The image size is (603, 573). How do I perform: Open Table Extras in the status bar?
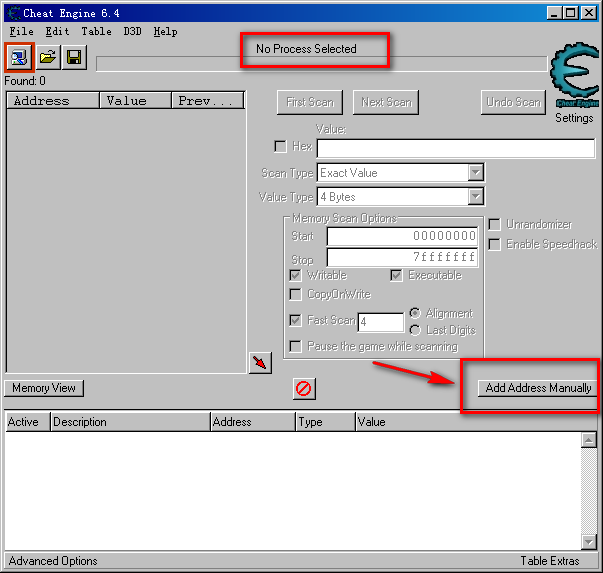click(550, 561)
